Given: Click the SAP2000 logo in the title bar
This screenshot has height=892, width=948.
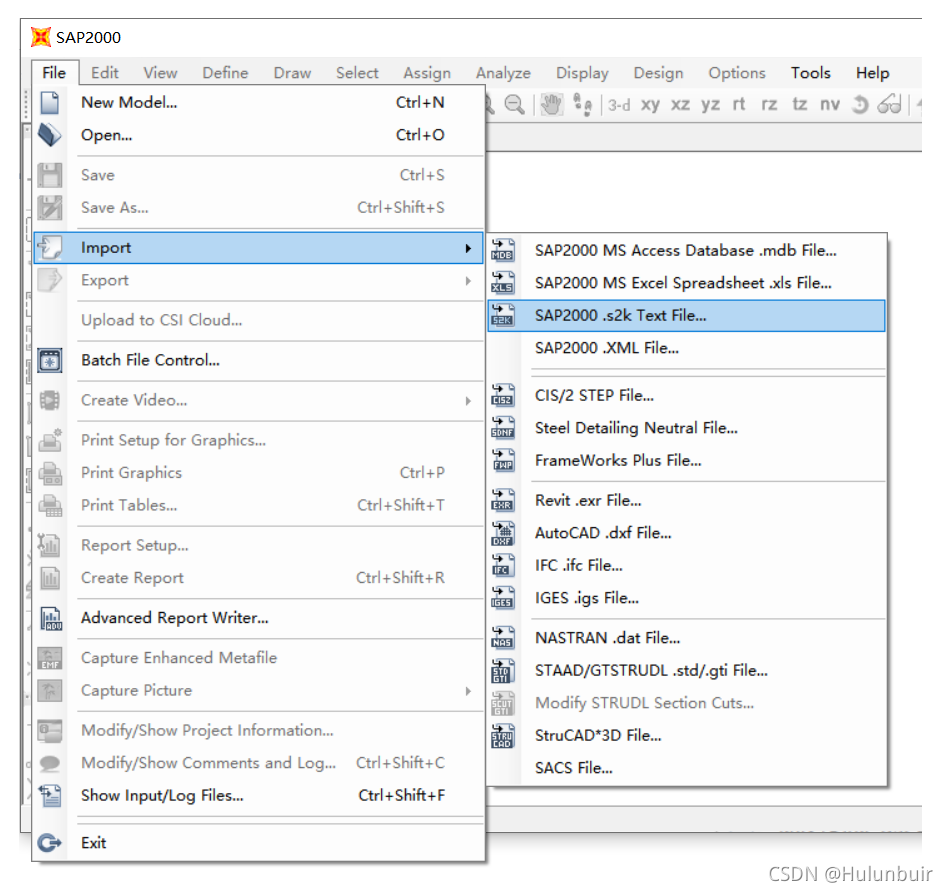Looking at the screenshot, I should coord(40,36).
